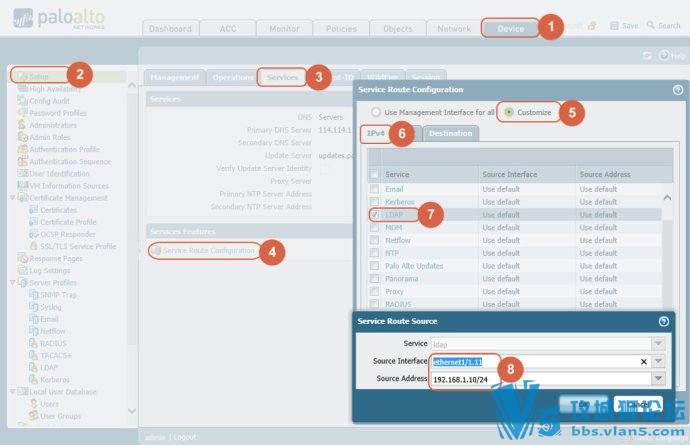Screen dimensions: 690x445
Task: Click sidebar scroll down arrow
Action: [x=132, y=411]
